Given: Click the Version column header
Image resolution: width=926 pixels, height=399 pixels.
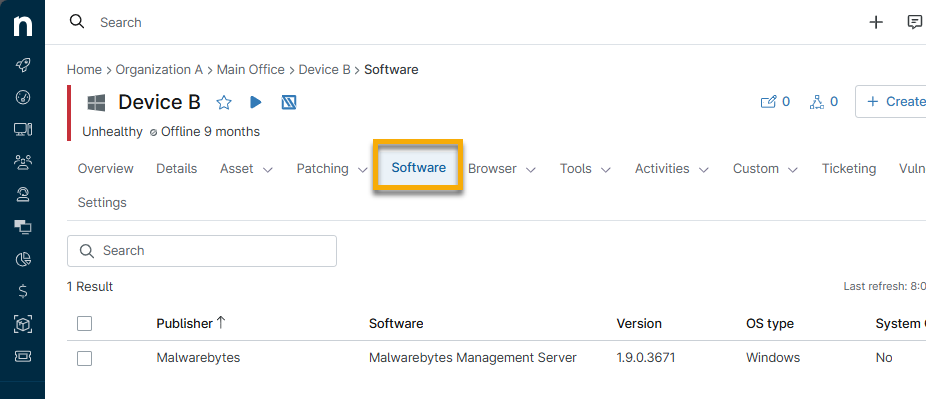Looking at the screenshot, I should coord(639,323).
